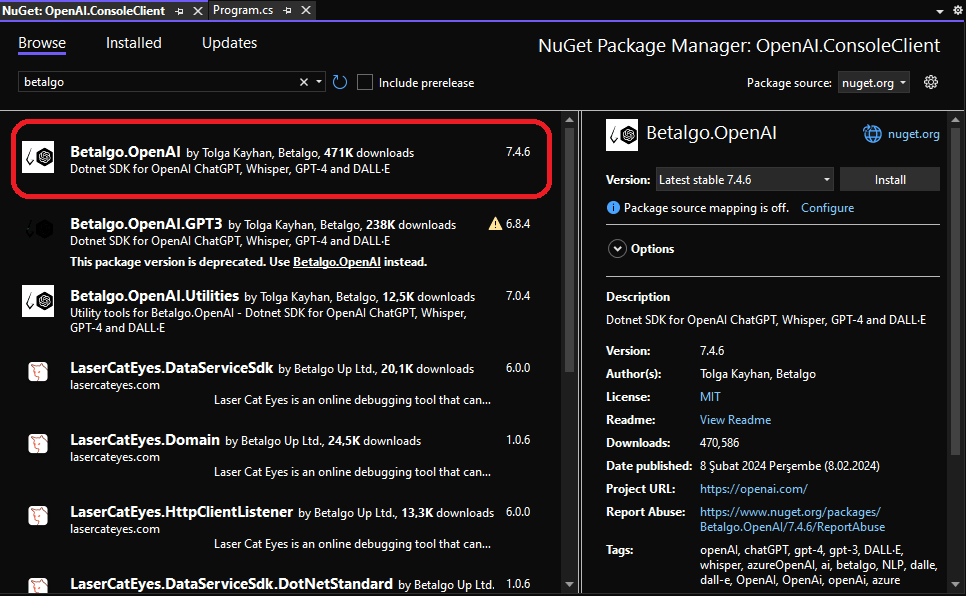The image size is (966, 596).
Task: Follow Betalgo.OpenAI link in deprecation message
Action: tap(336, 261)
